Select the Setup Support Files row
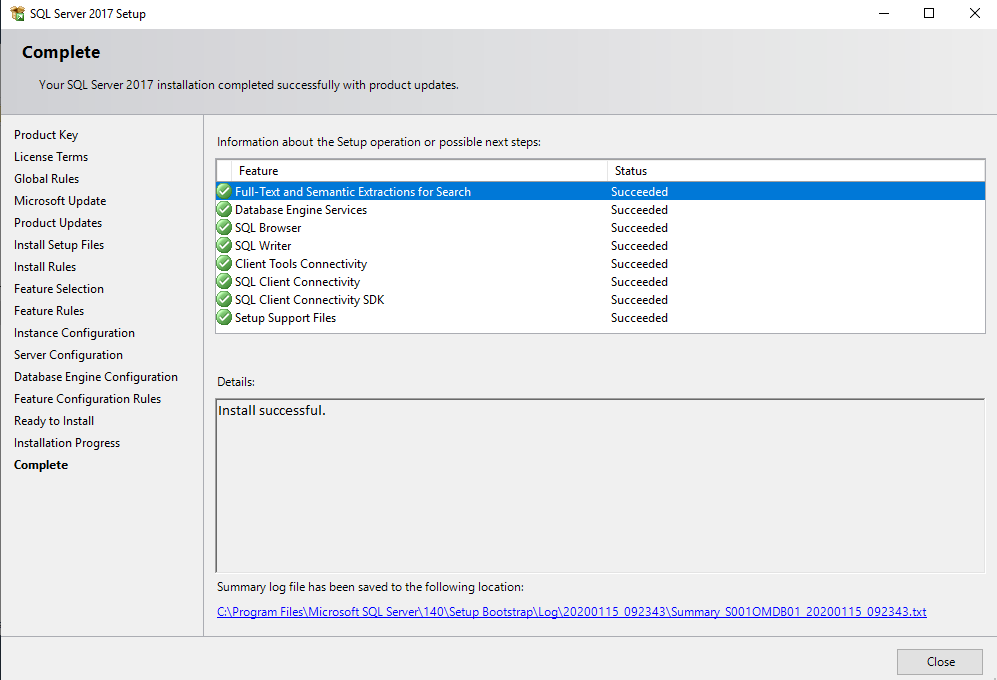Image resolution: width=997 pixels, height=680 pixels. 600,317
